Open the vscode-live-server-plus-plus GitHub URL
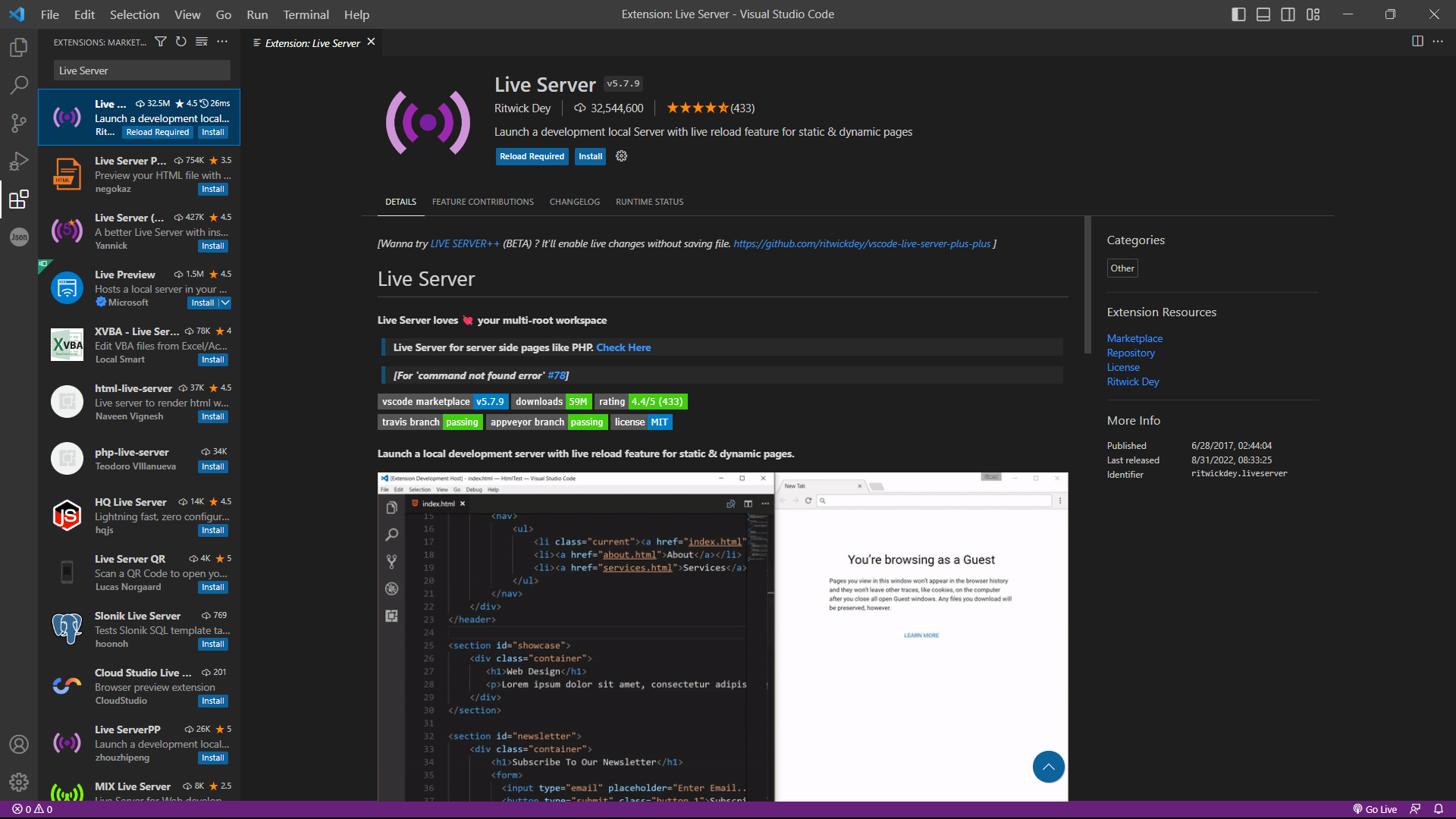Screen dimensions: 1456x819 coord(862,243)
